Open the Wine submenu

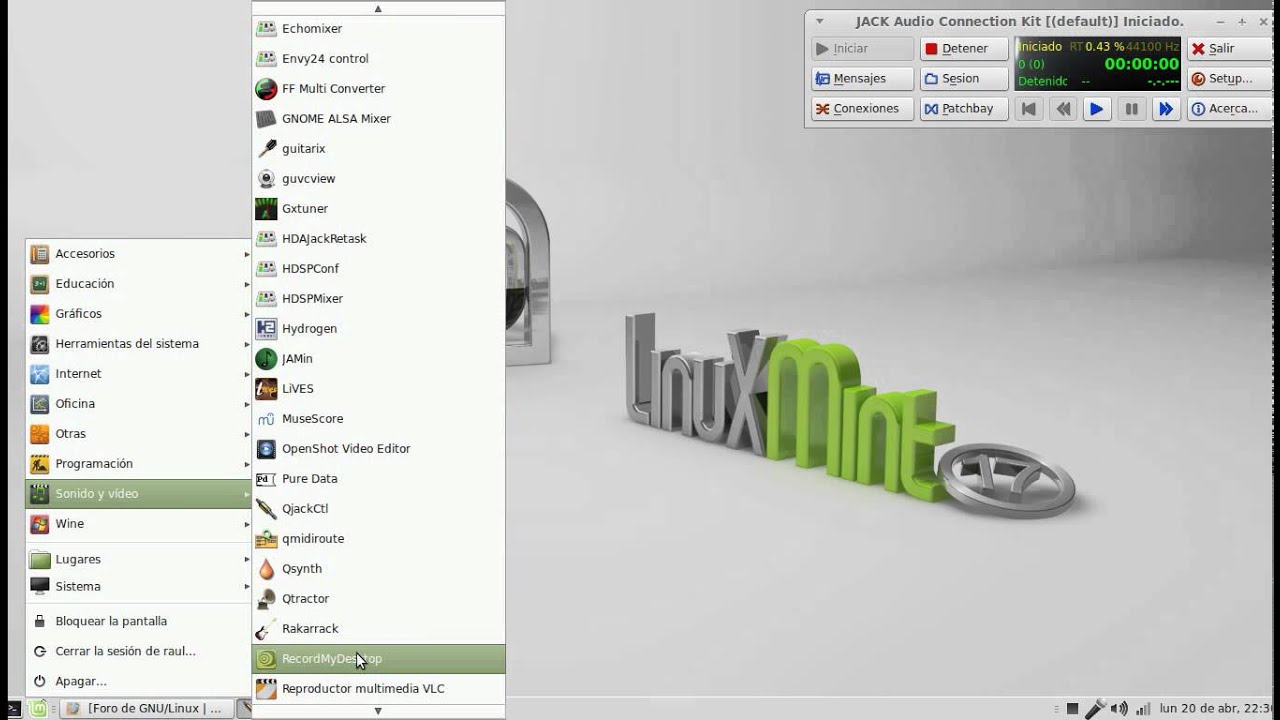(x=138, y=524)
